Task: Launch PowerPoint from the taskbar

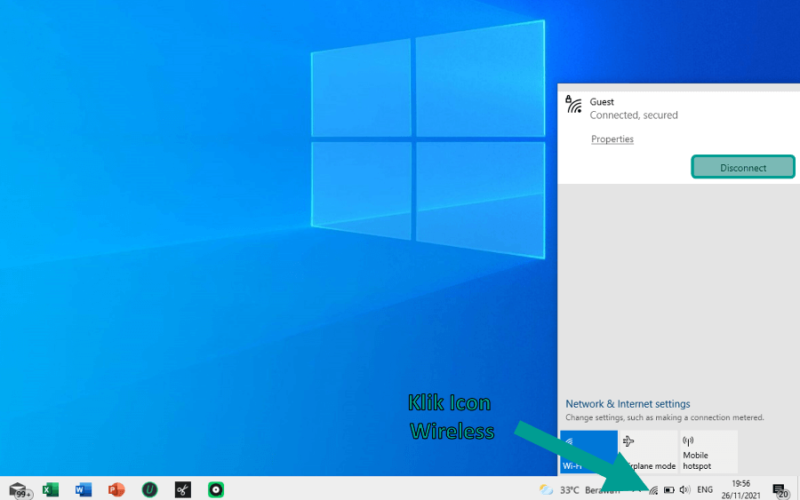Action: coord(116,490)
